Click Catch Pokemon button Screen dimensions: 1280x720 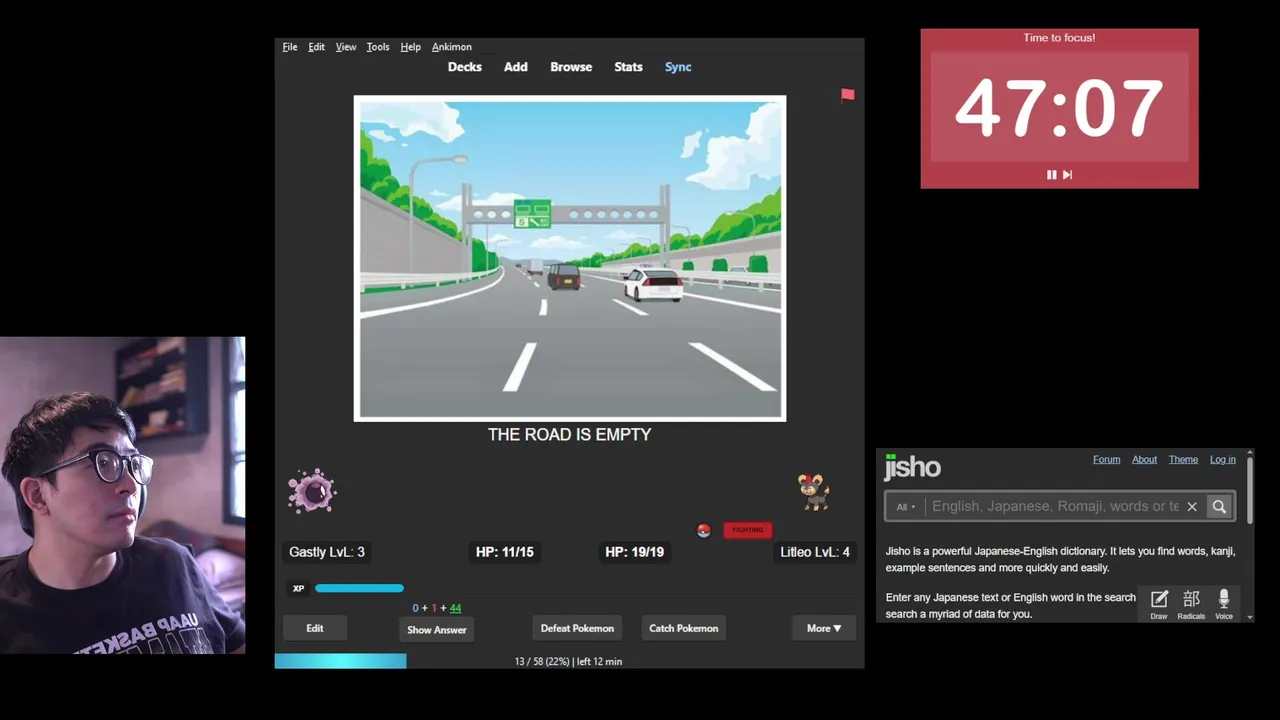tap(684, 628)
